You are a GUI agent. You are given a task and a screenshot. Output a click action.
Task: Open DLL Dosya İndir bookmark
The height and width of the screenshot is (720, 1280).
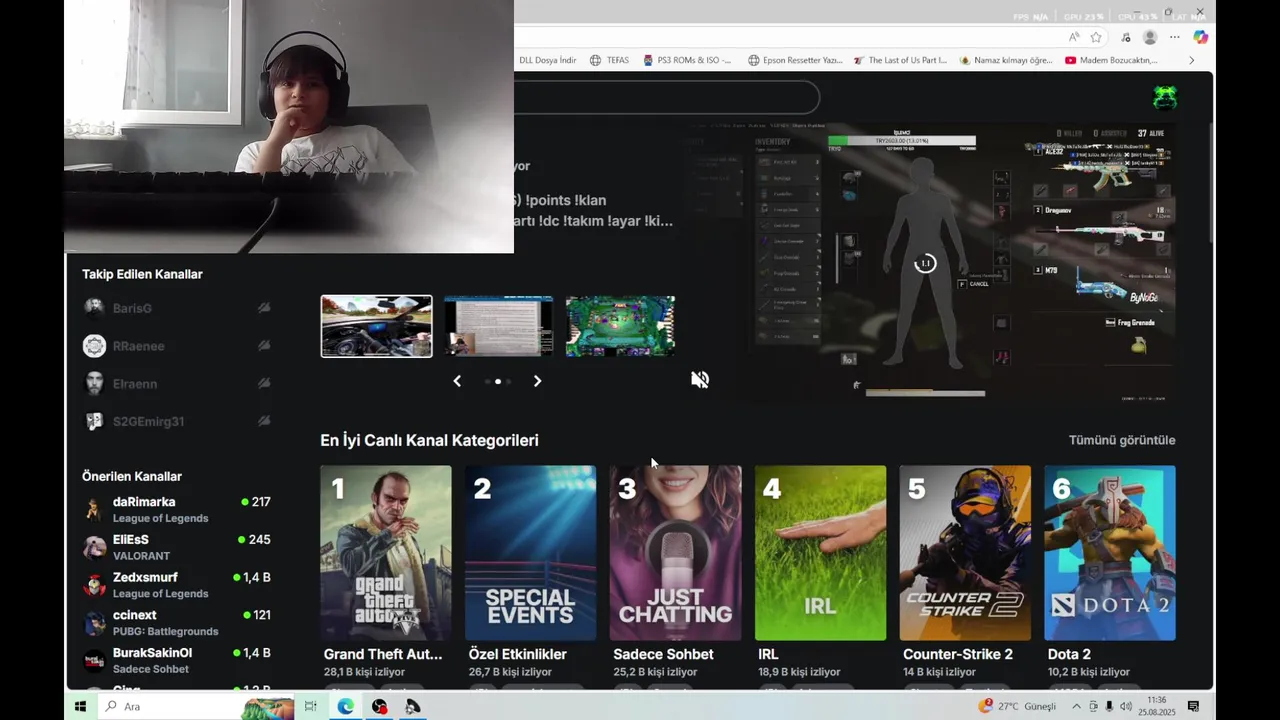point(547,60)
